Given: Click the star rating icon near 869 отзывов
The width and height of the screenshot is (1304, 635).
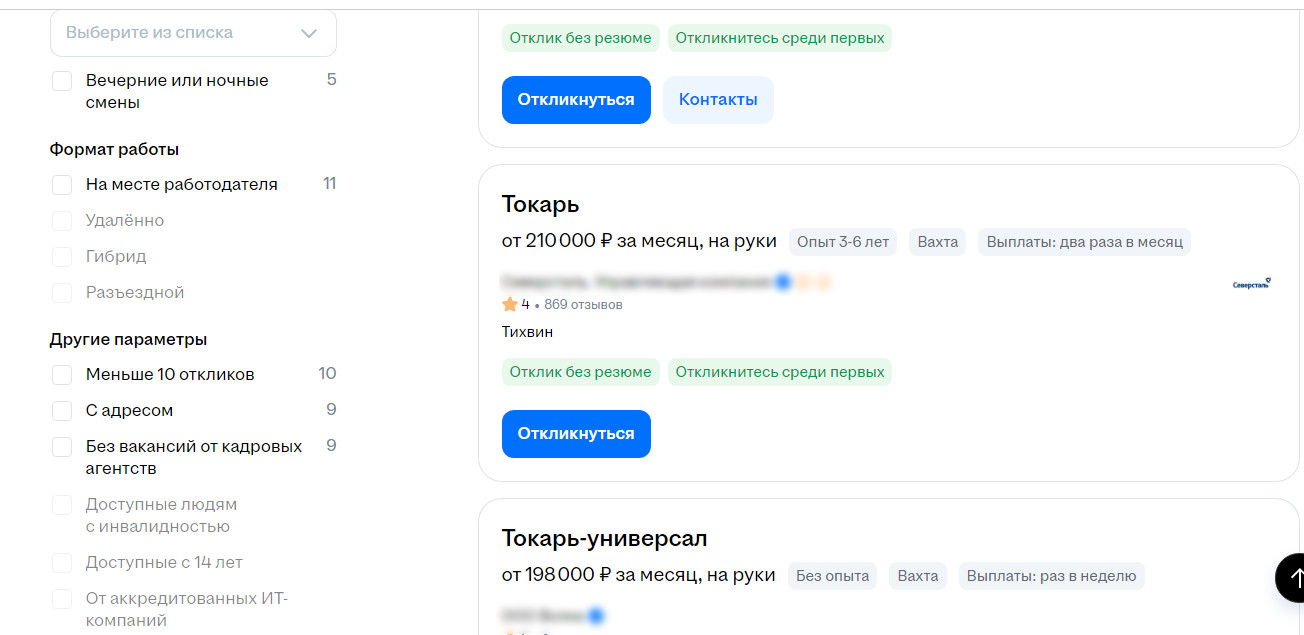Looking at the screenshot, I should point(510,304).
